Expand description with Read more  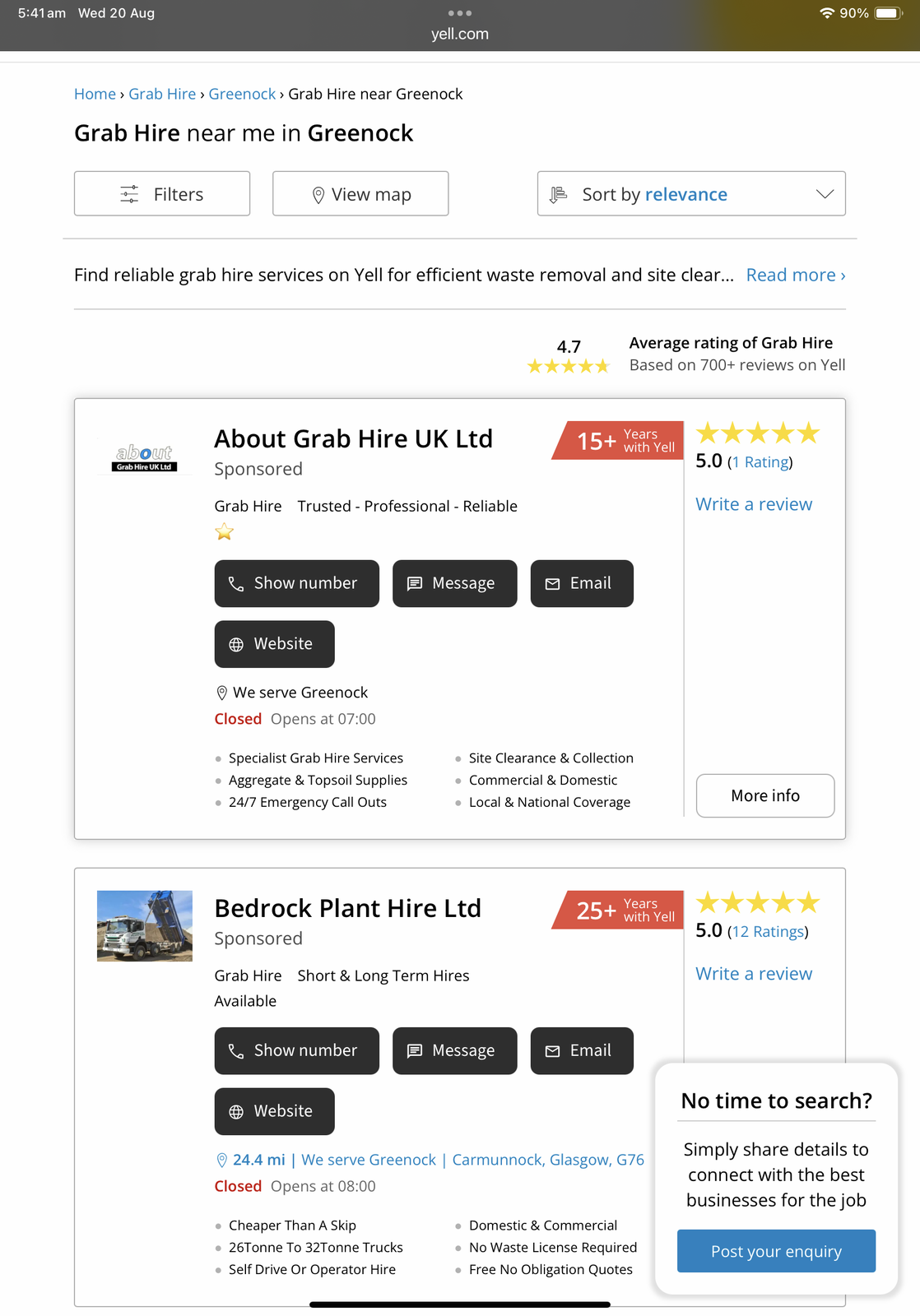[x=795, y=275]
